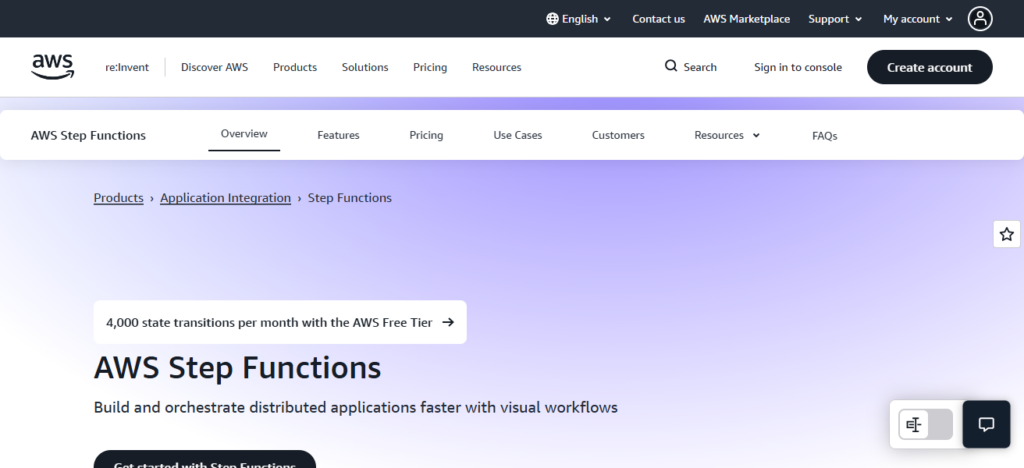Follow the Products breadcrumb link
Viewport: 1024px width, 468px height.
coord(118,198)
